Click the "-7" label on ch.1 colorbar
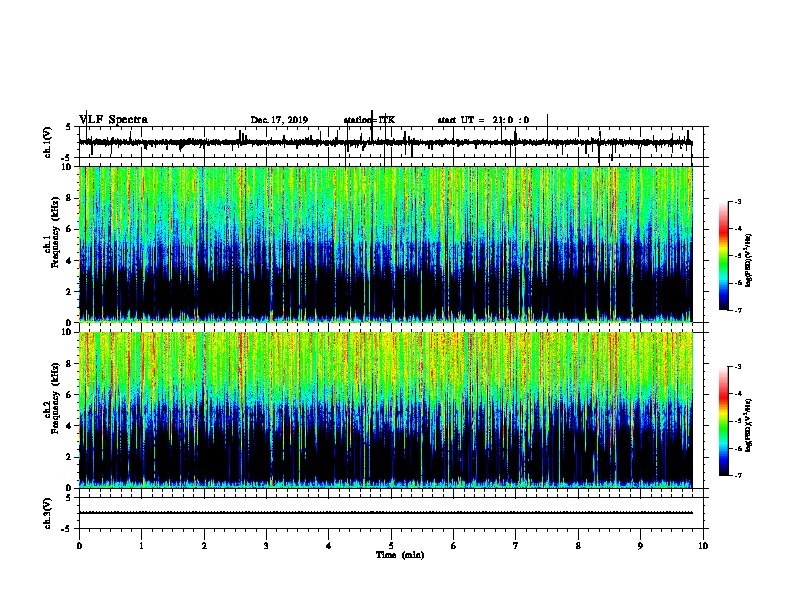The image size is (792, 612). pos(738,310)
